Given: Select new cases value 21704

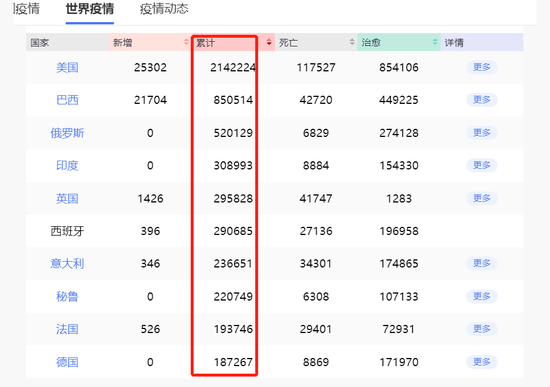Looking at the screenshot, I should [150, 100].
